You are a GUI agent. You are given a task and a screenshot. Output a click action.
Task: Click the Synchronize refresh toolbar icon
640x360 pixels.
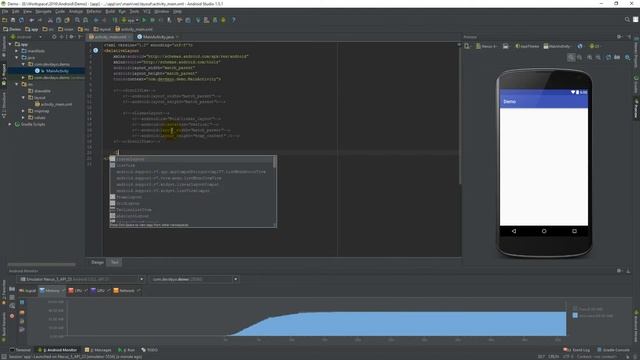[x=21, y=20]
